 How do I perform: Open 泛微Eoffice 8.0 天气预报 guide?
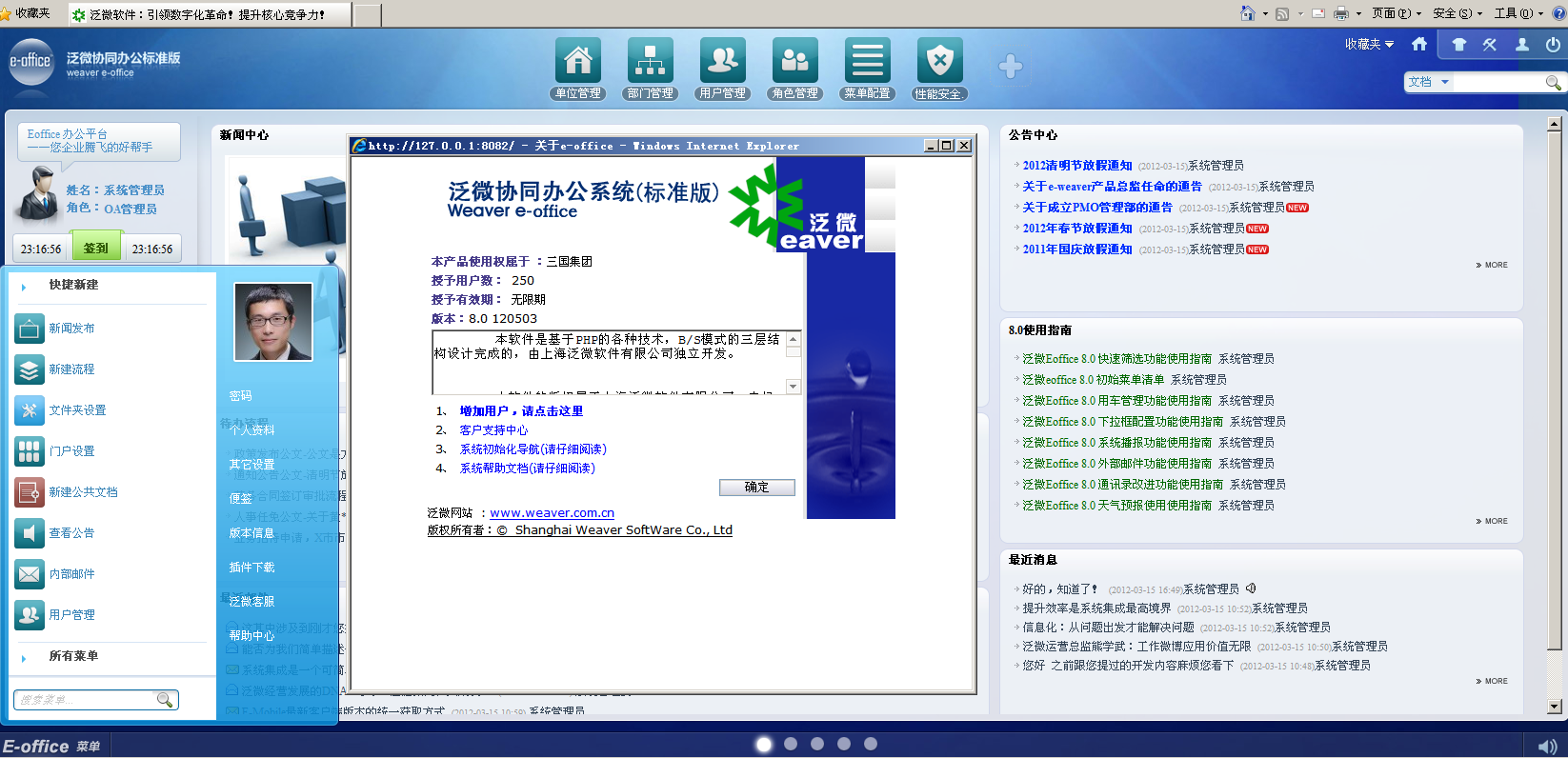coord(1116,506)
